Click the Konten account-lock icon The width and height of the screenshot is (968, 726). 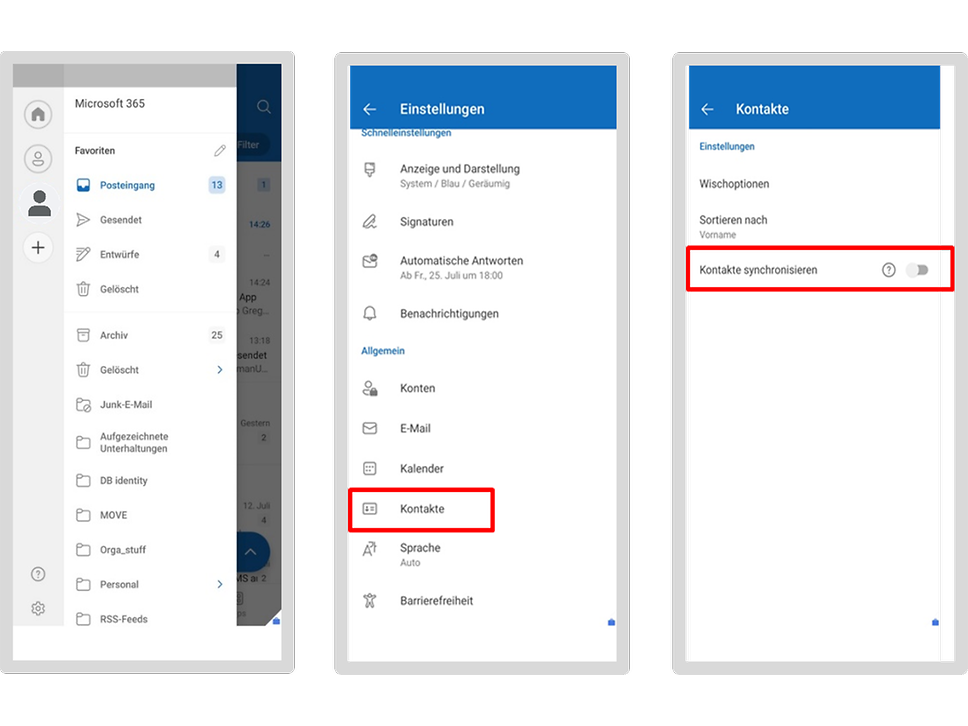[370, 388]
